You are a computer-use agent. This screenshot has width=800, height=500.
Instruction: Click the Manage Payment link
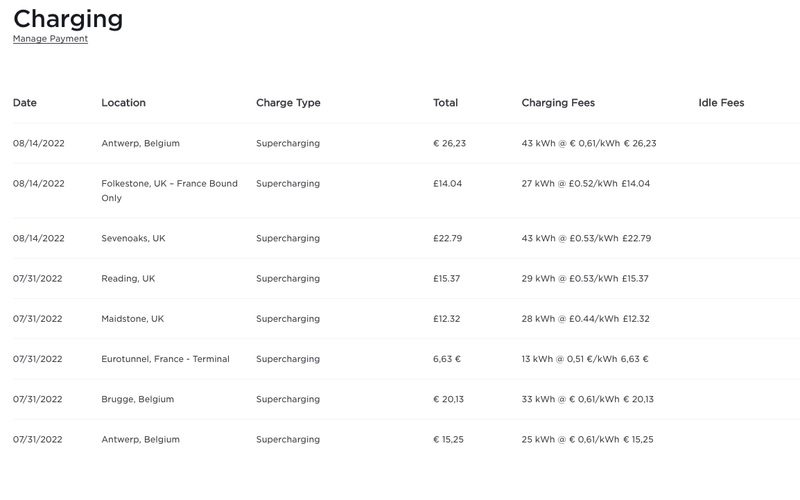tap(50, 39)
